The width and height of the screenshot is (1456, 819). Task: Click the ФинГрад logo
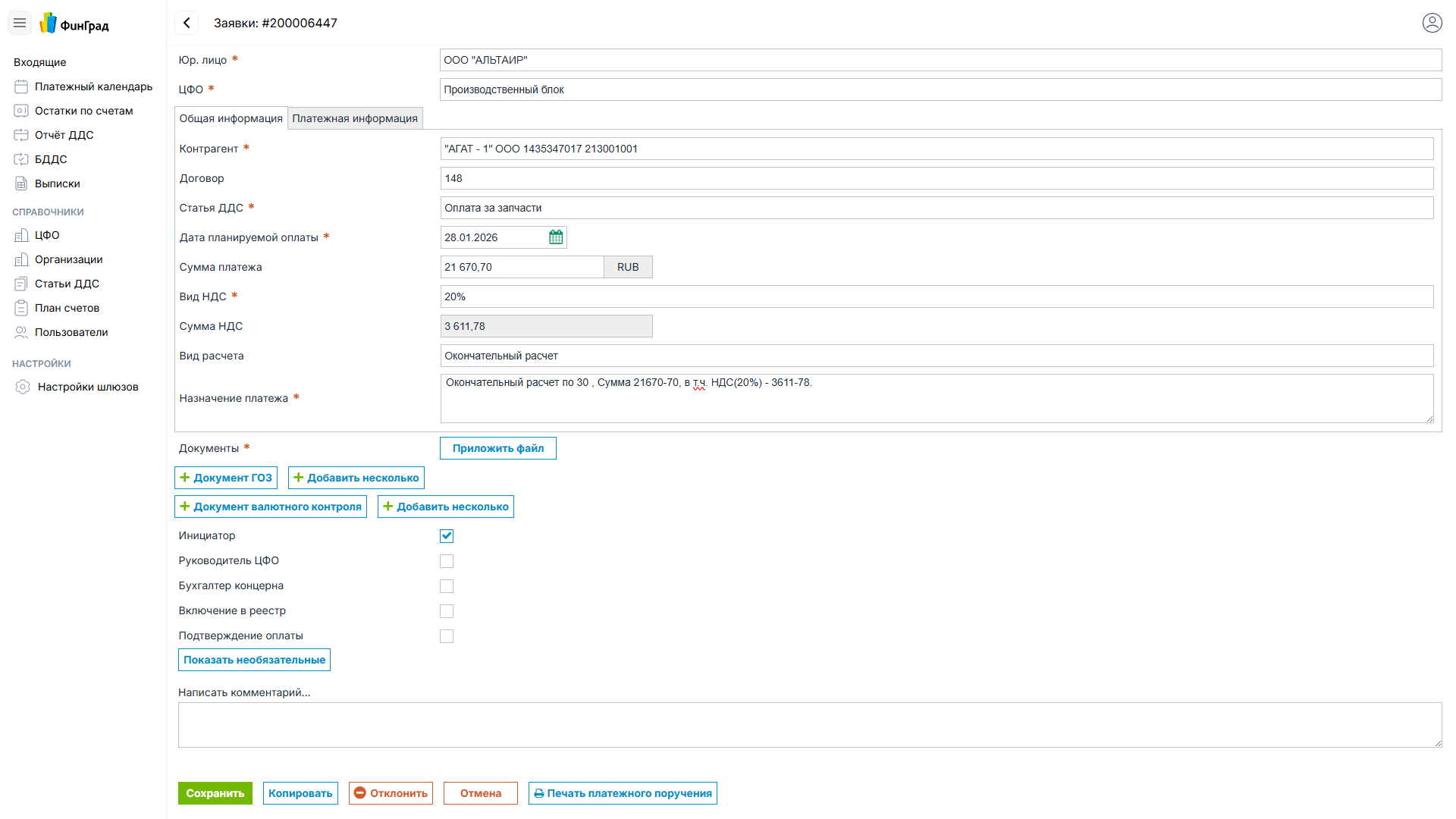74,24
